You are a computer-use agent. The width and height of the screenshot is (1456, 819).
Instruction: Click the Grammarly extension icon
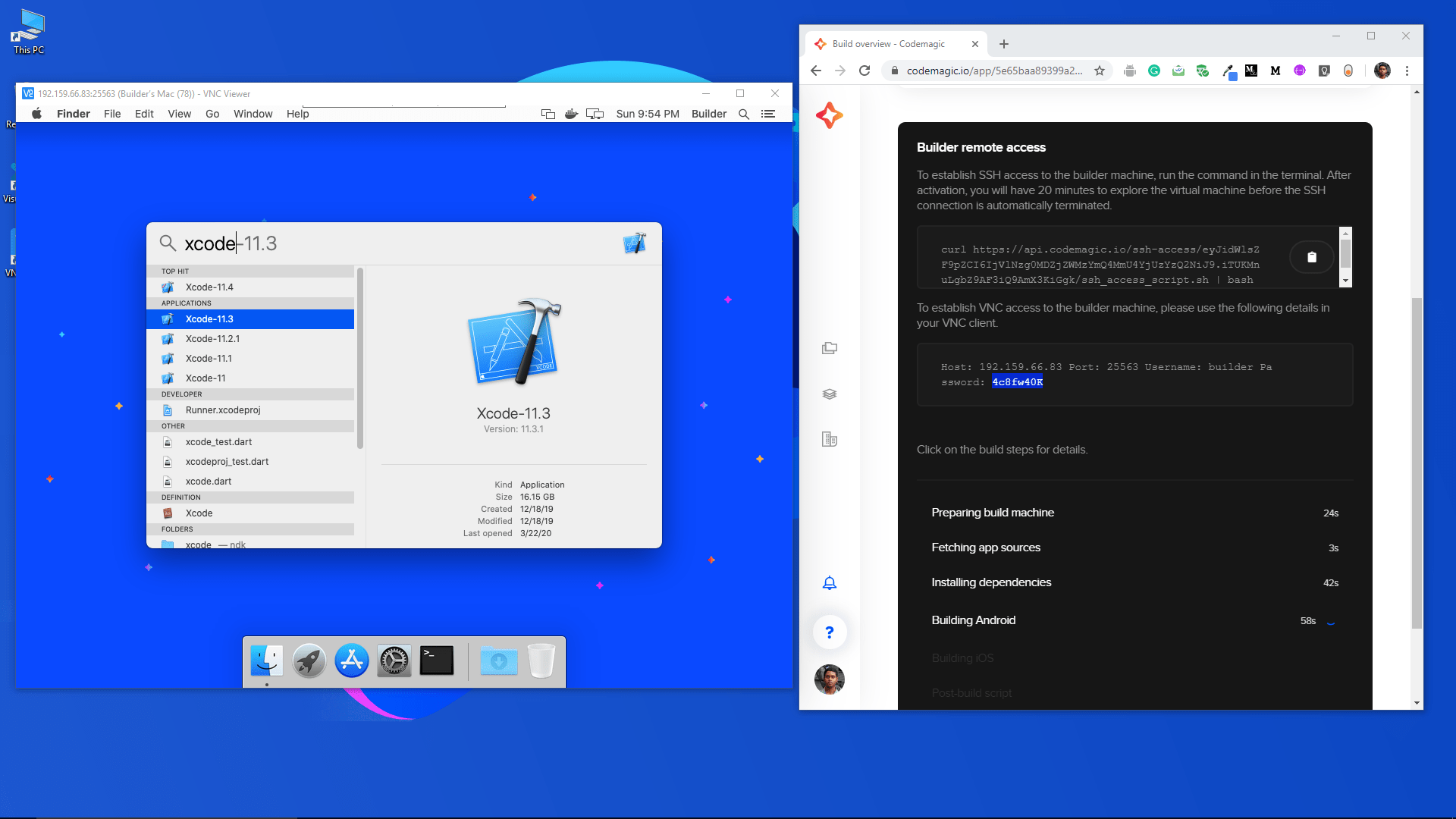(1154, 71)
